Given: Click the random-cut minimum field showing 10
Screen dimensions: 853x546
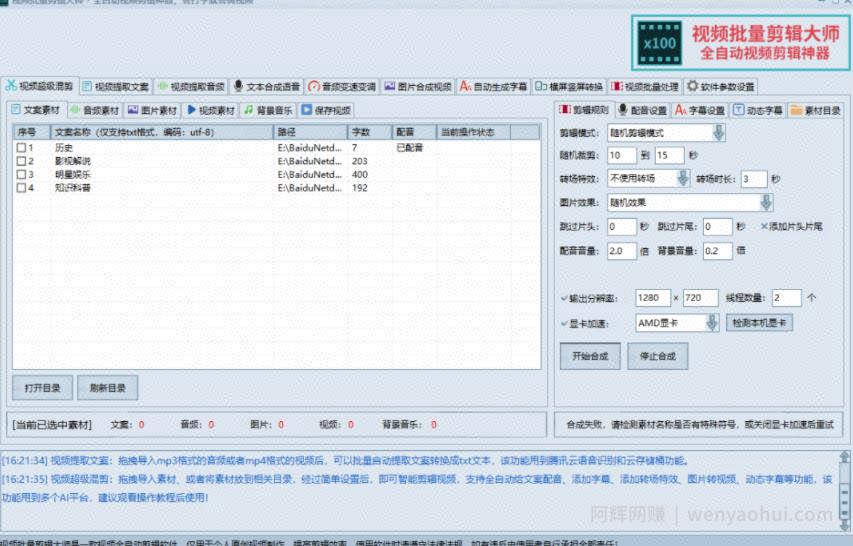Looking at the screenshot, I should click(622, 155).
